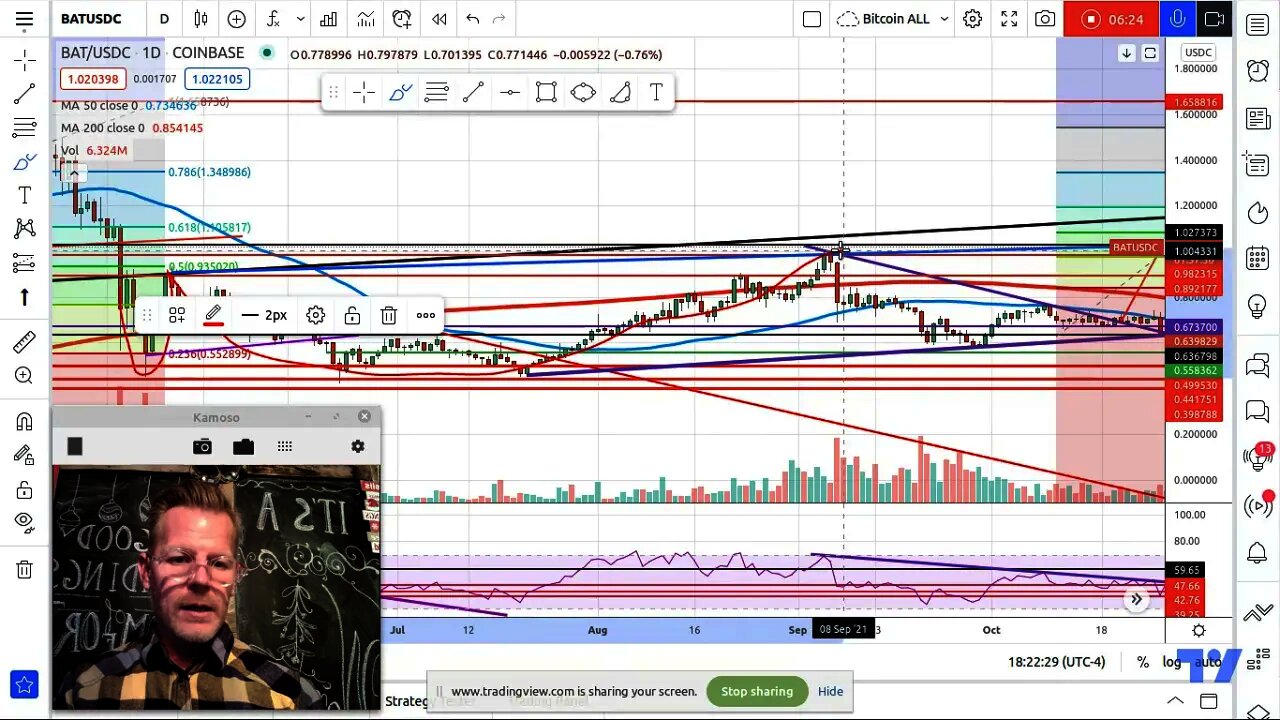Open the alerts panel alarm clock
The width and height of the screenshot is (1280, 720).
click(1257, 71)
